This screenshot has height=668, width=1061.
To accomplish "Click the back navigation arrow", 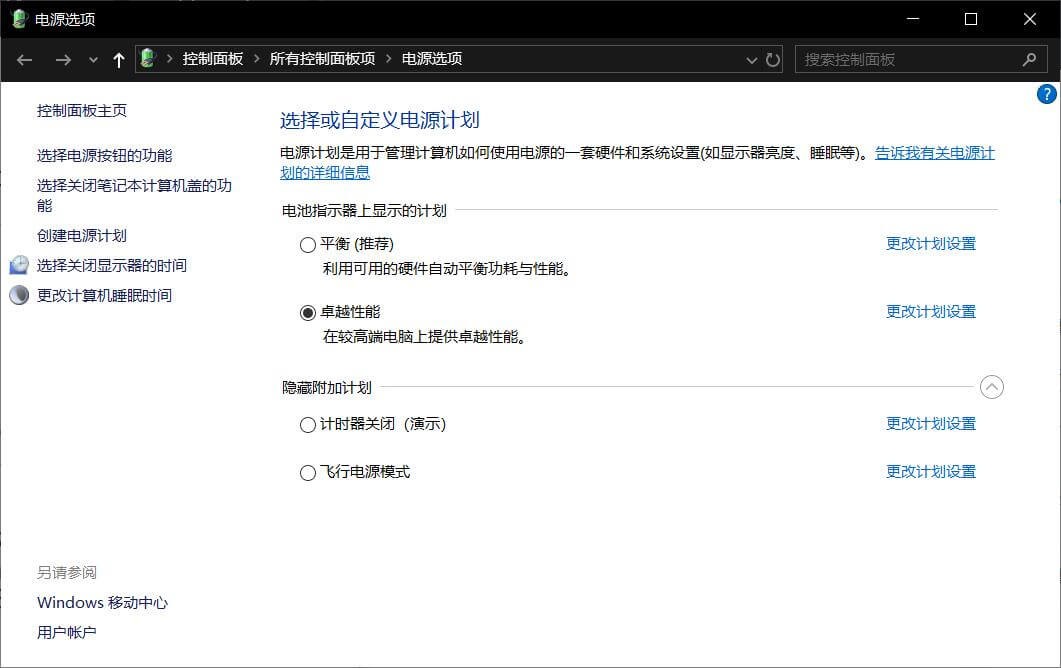I will click(24, 59).
